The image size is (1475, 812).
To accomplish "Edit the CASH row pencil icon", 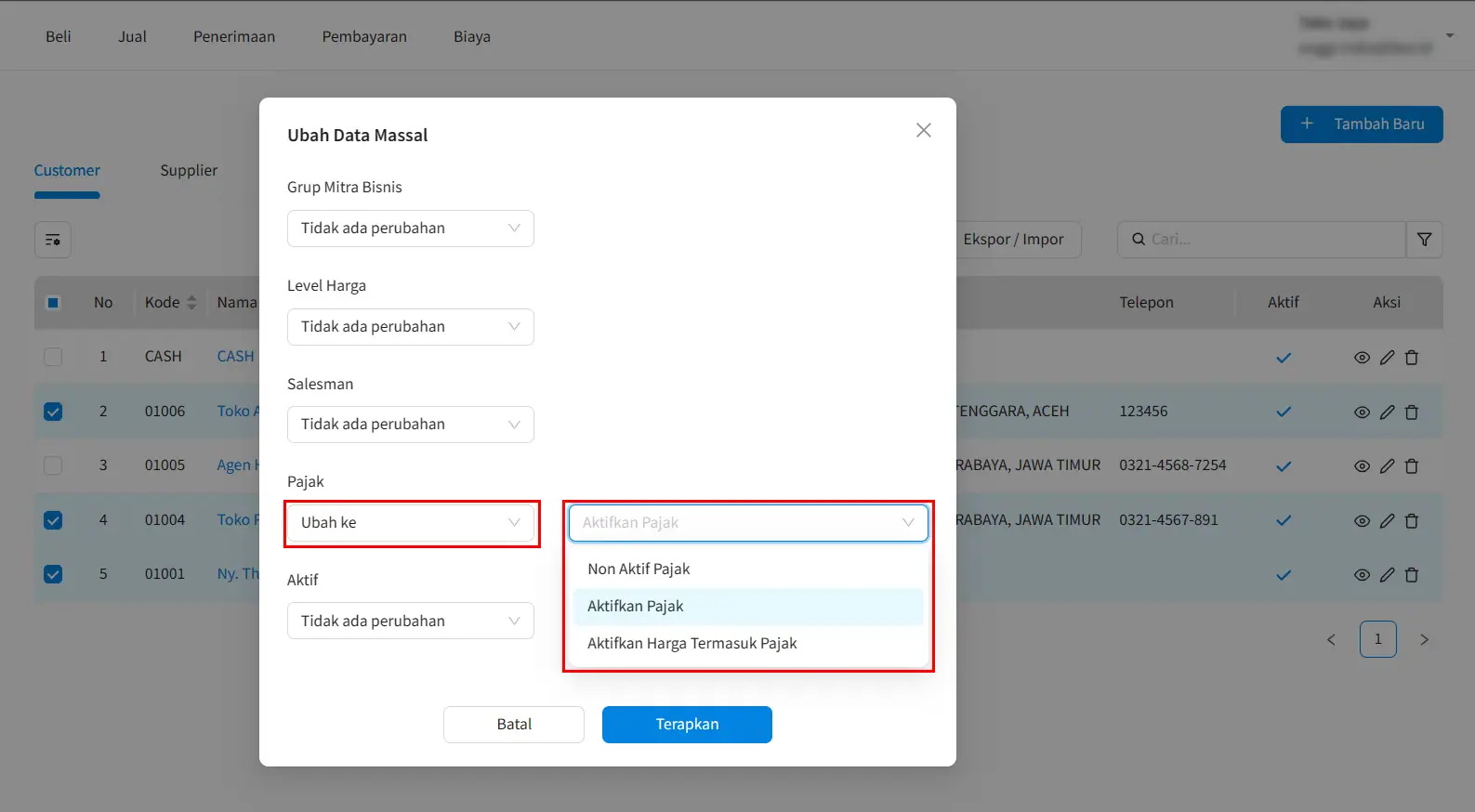I will pos(1387,358).
